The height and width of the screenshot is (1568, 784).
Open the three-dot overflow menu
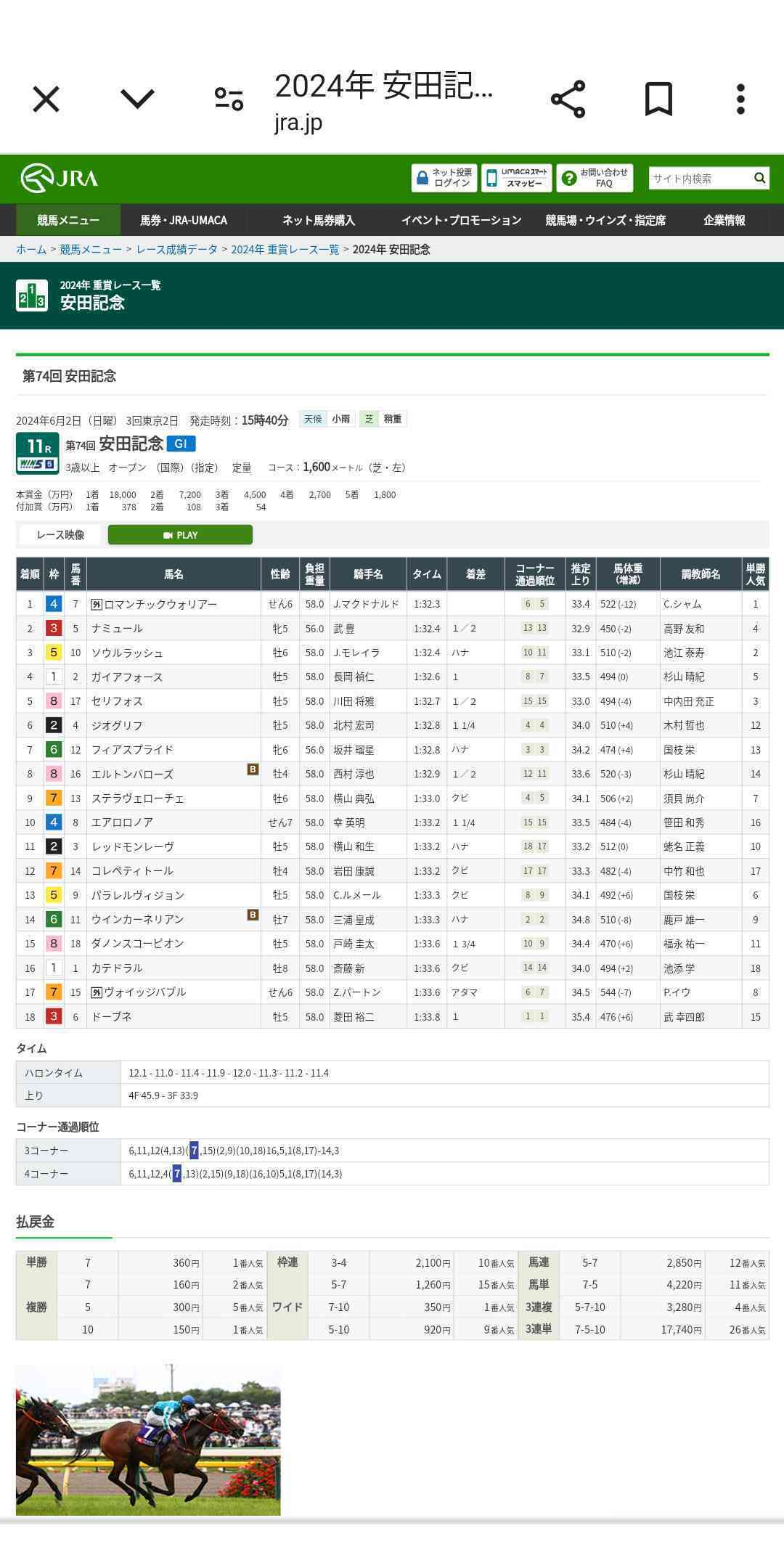(740, 99)
